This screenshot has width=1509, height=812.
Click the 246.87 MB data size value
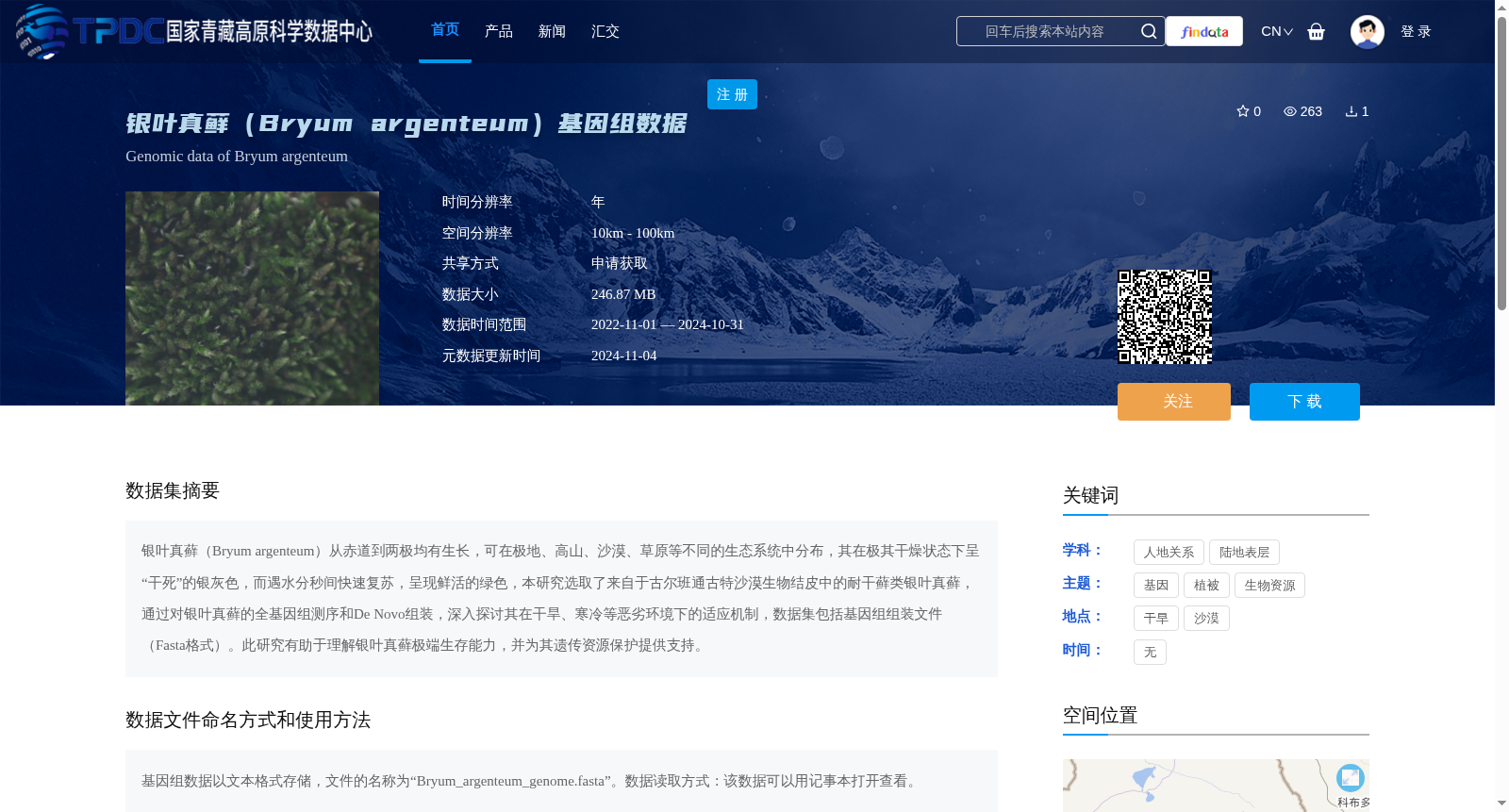pos(623,294)
